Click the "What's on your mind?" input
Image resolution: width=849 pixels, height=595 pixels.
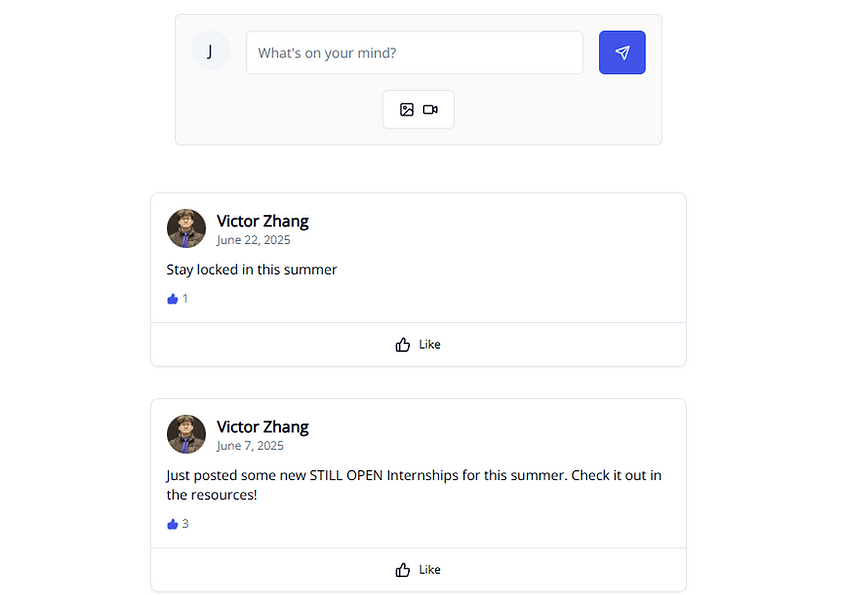pyautogui.click(x=414, y=53)
